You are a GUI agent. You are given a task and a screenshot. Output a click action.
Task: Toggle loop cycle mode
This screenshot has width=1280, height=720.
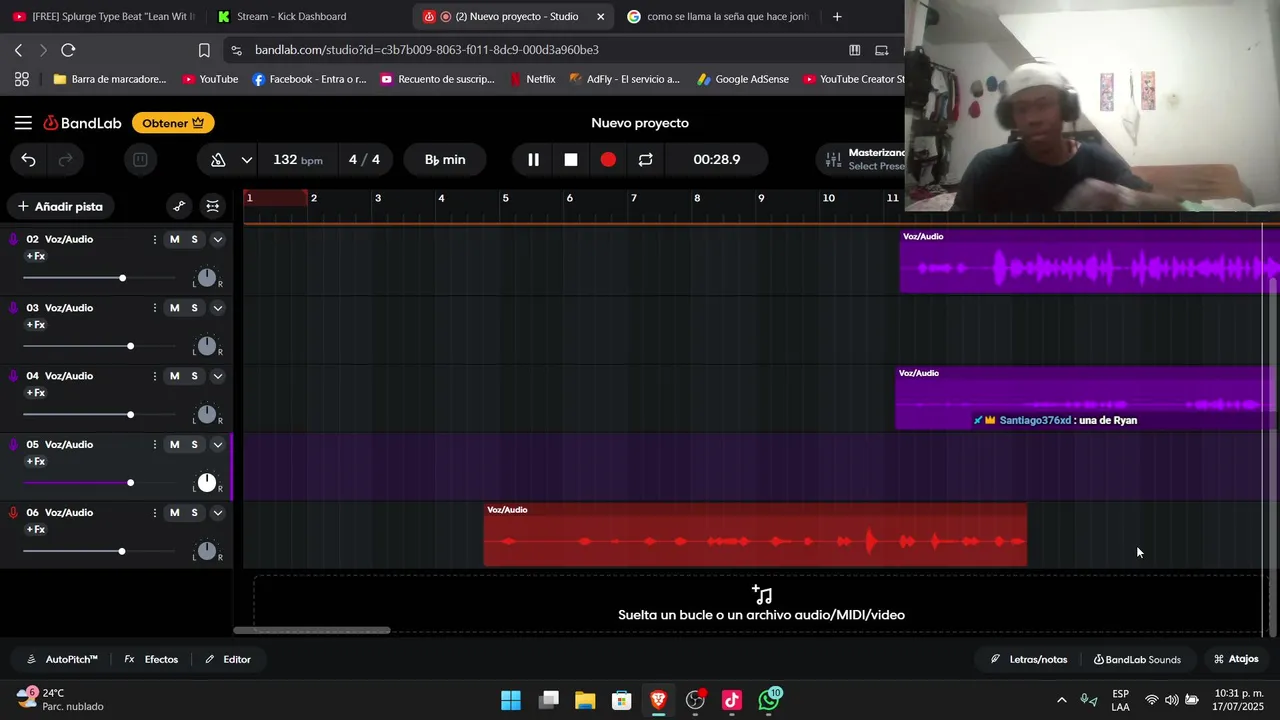[645, 160]
